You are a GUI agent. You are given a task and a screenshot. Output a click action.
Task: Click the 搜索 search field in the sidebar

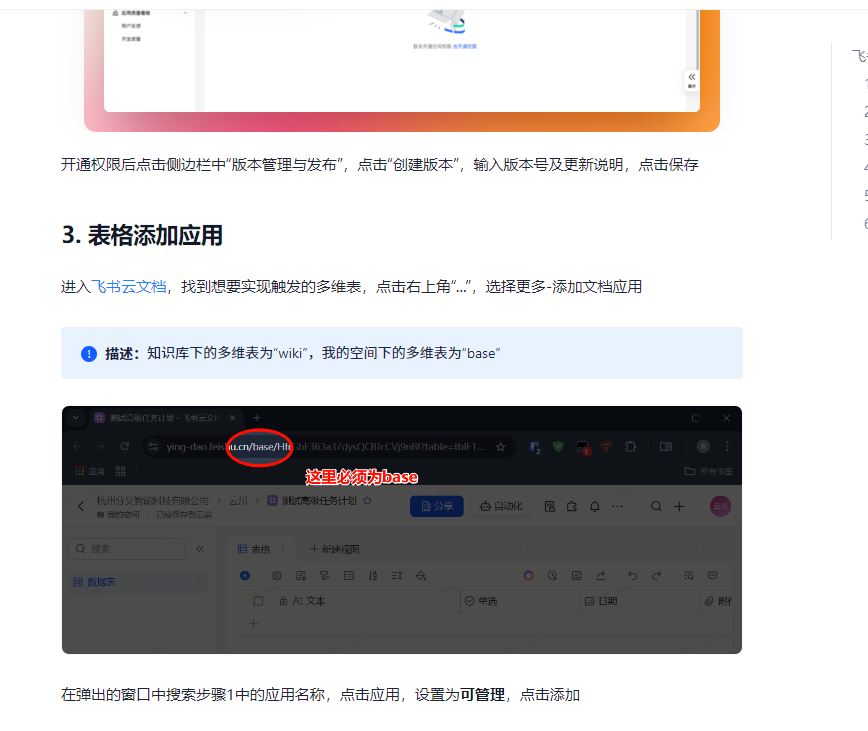(x=126, y=549)
